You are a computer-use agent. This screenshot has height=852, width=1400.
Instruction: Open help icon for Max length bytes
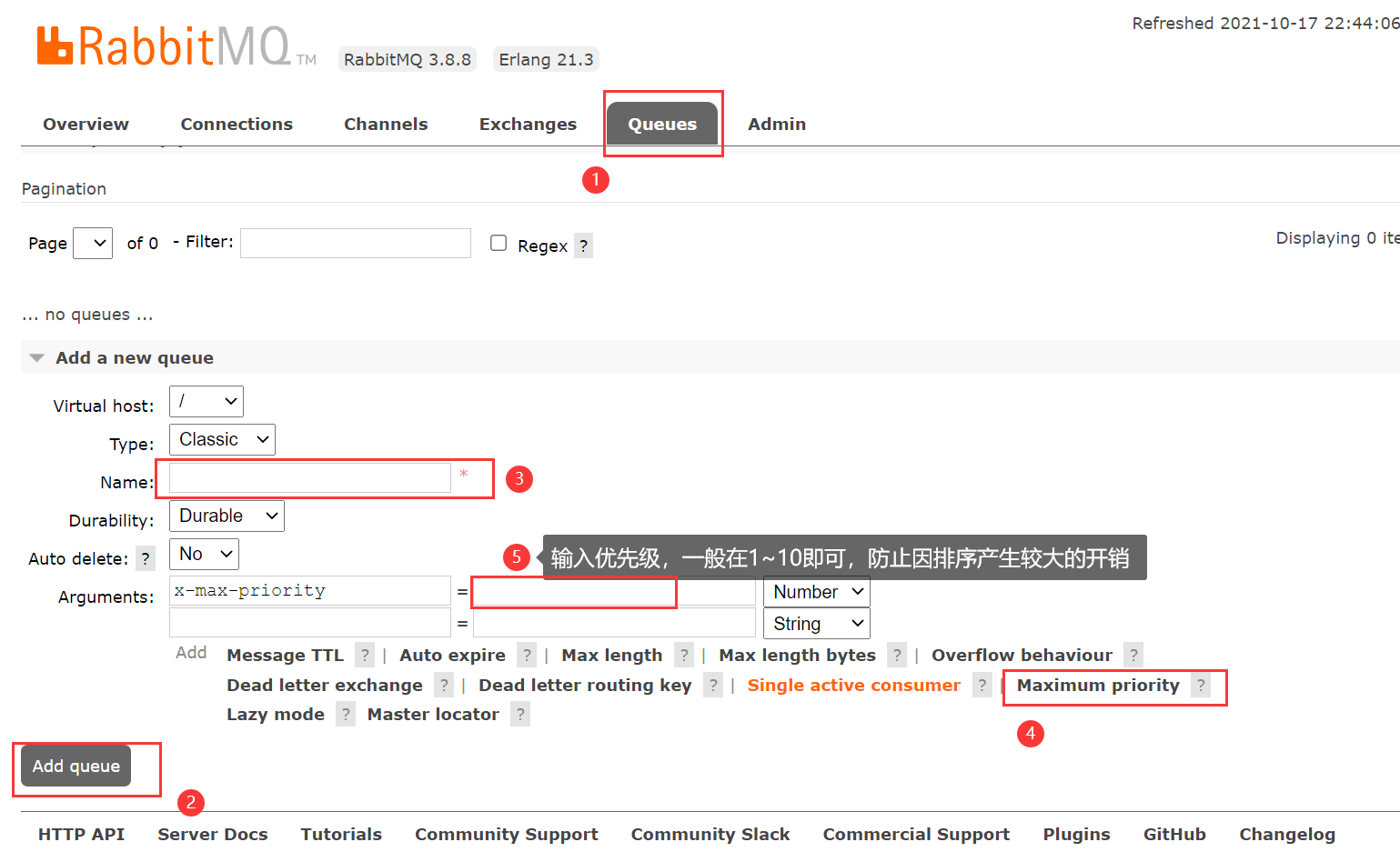point(897,655)
